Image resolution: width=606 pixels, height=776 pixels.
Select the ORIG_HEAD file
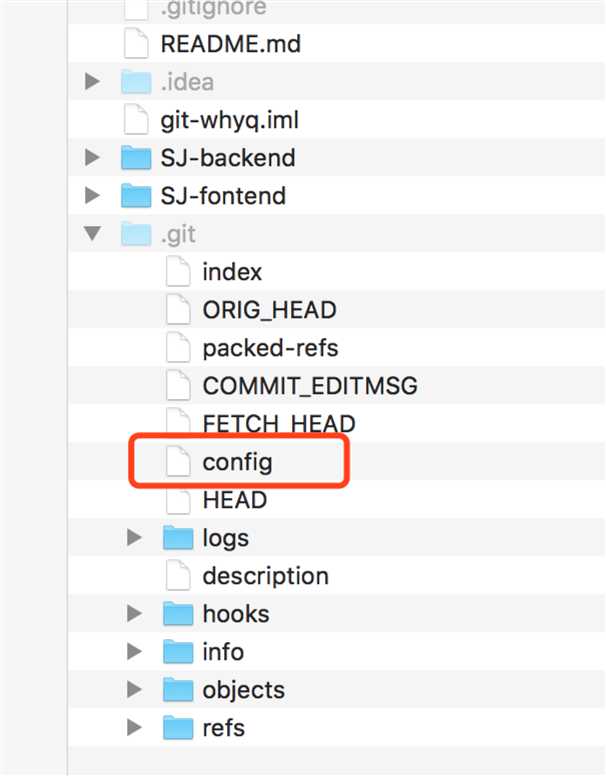click(268, 310)
